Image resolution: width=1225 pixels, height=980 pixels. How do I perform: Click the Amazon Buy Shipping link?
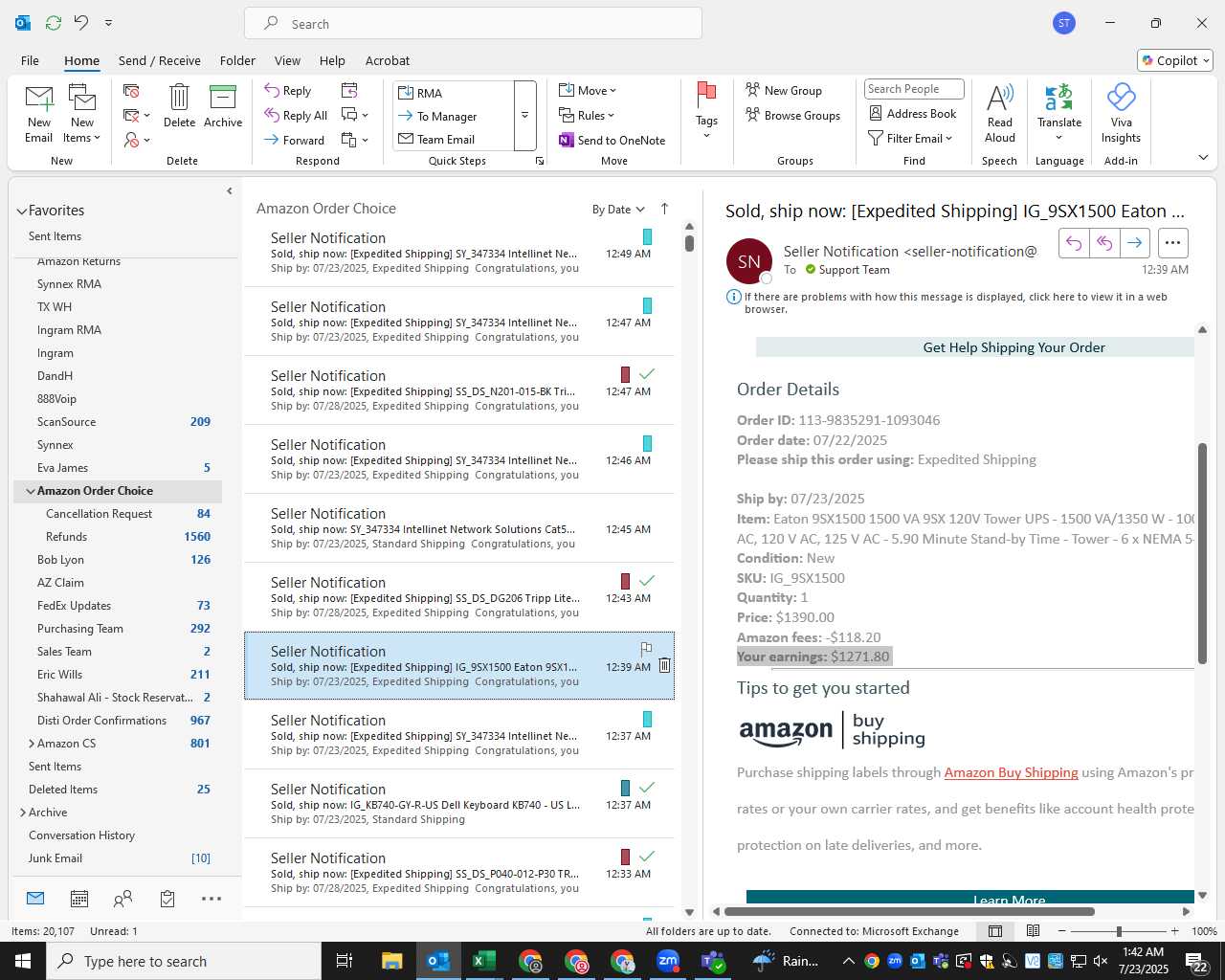1011,772
